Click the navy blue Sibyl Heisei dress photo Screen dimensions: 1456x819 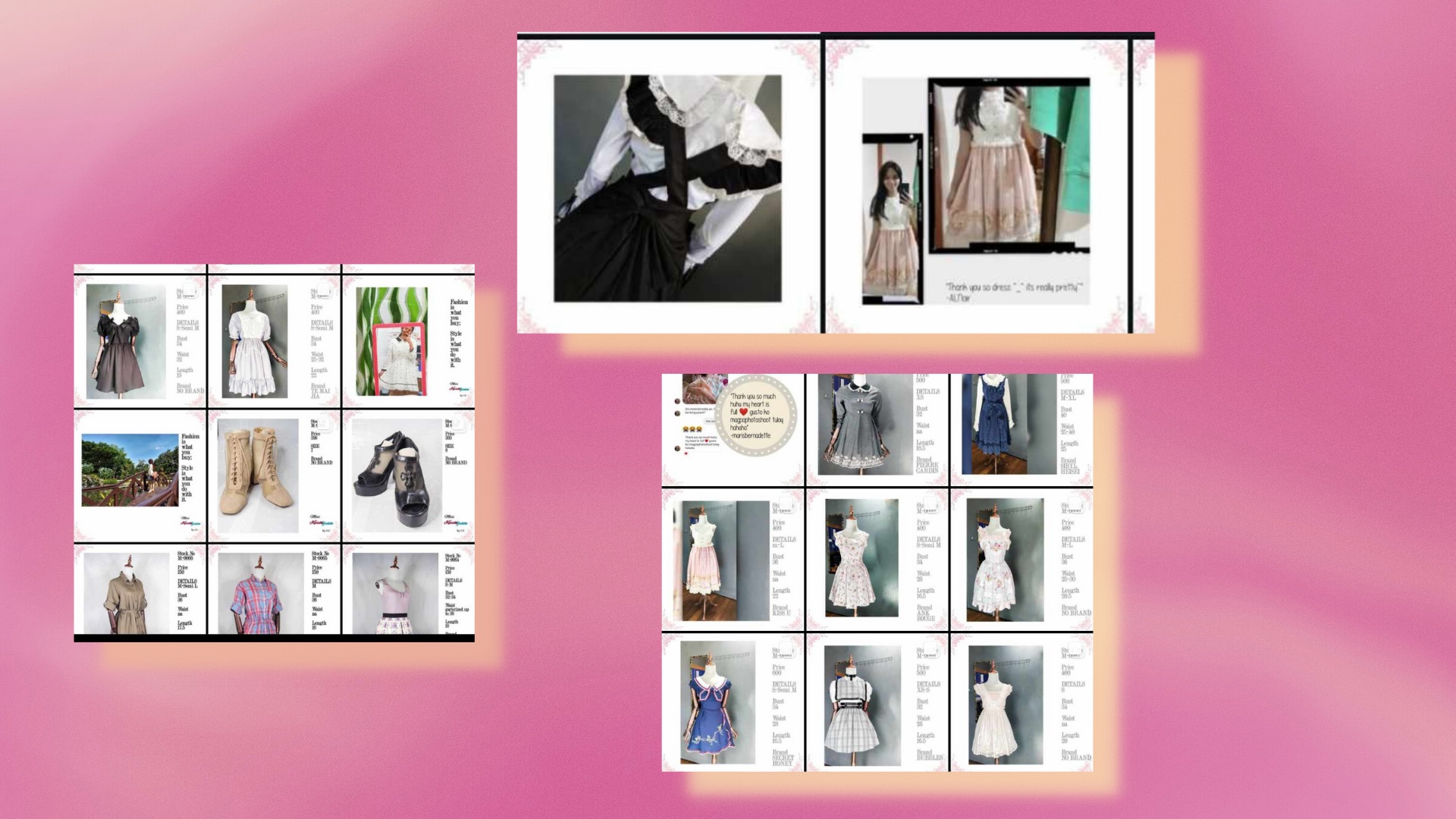tap(1009, 425)
